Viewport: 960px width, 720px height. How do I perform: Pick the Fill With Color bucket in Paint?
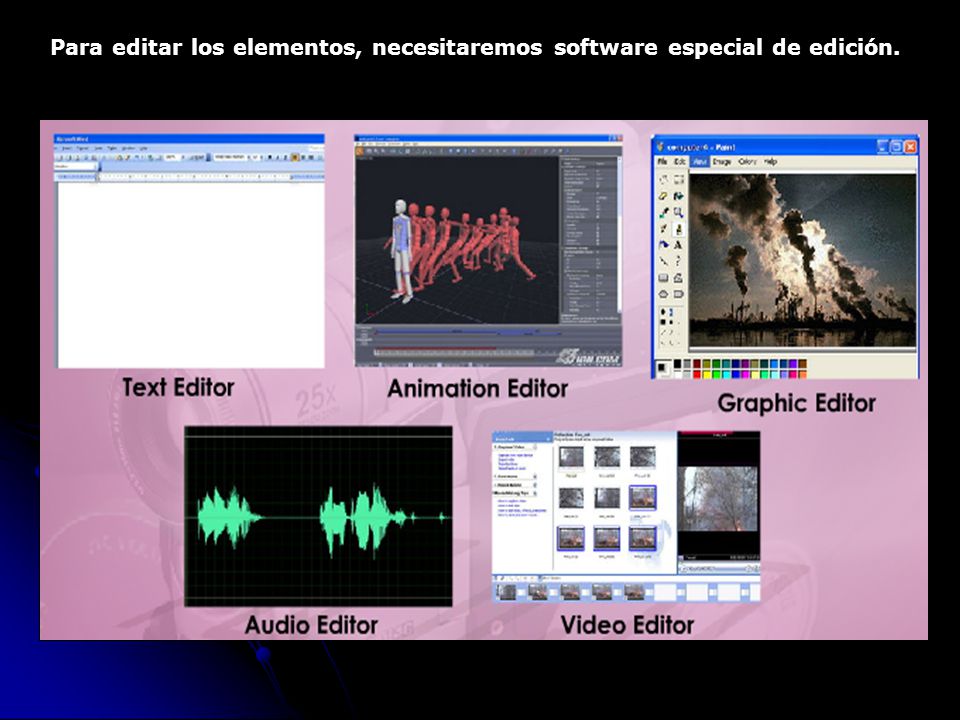click(678, 196)
